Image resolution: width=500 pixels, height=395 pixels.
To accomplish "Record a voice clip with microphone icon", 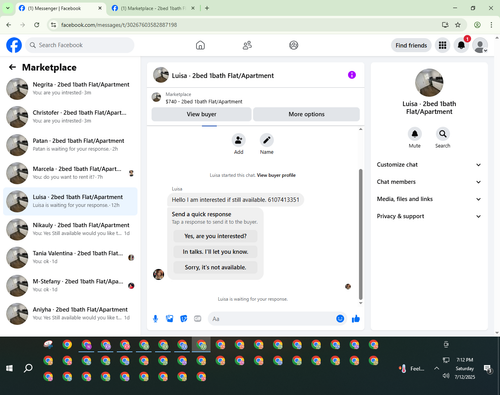I will (155, 319).
